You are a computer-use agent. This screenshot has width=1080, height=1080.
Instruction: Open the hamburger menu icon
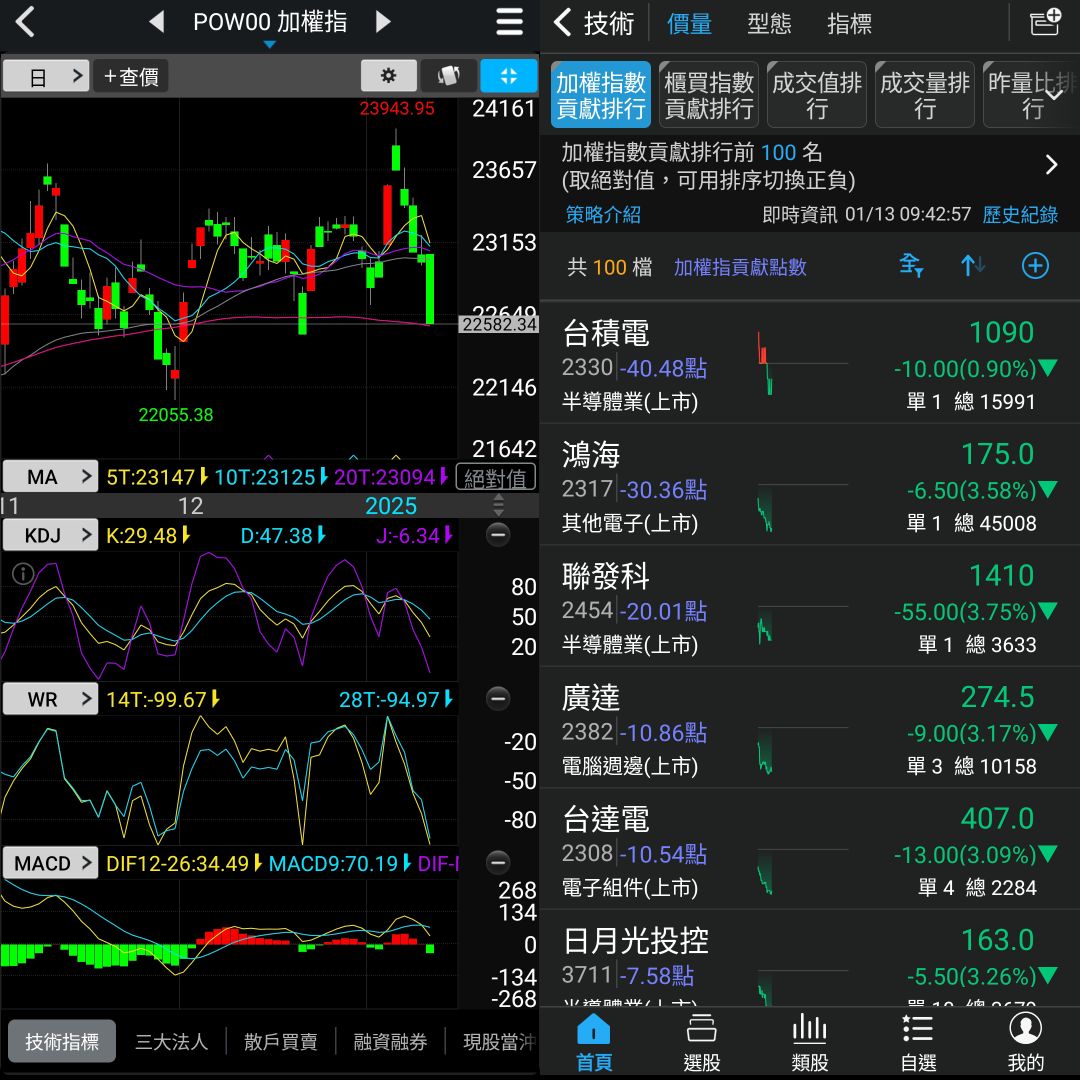[x=509, y=23]
